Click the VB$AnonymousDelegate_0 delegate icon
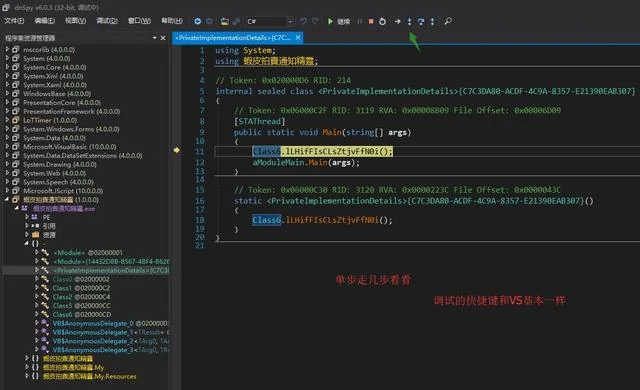Image resolution: width=640 pixels, height=390 pixels. tap(45, 323)
